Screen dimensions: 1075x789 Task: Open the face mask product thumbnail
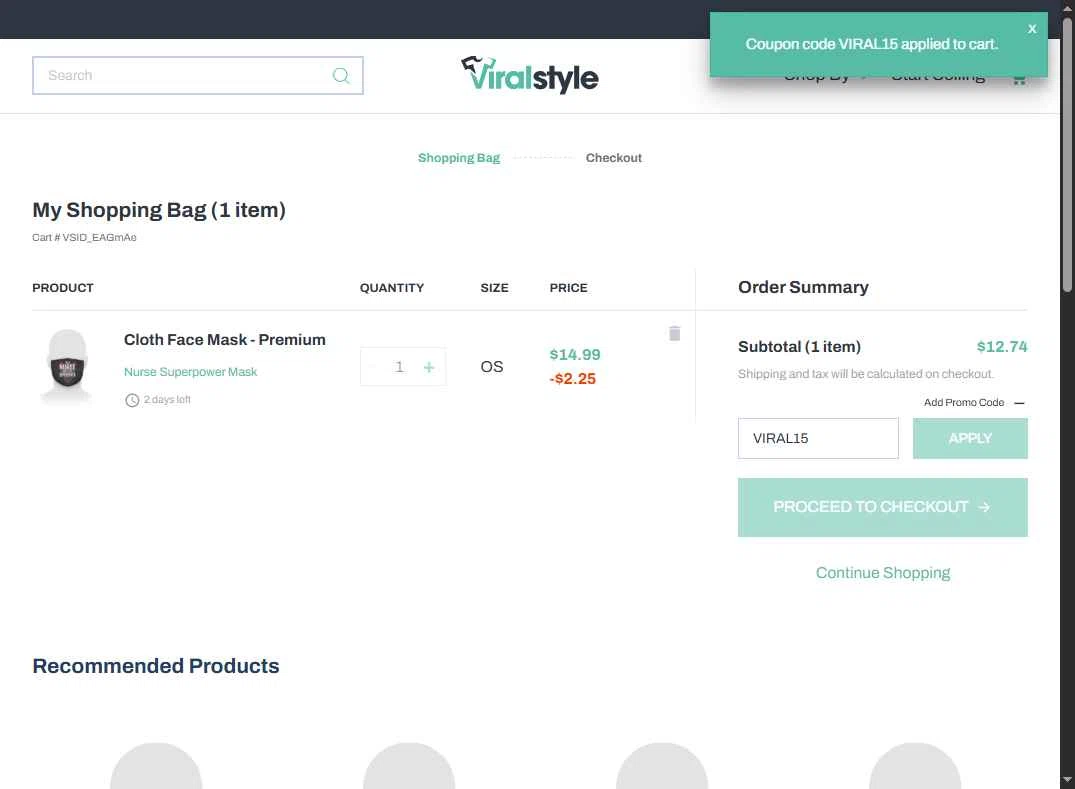click(67, 366)
